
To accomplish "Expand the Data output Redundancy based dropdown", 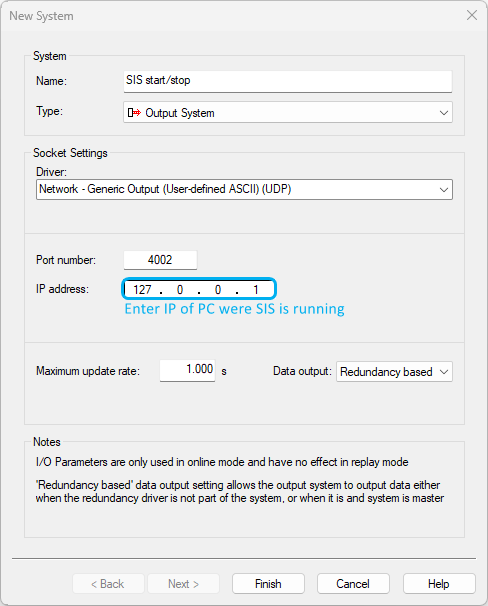I will tap(394, 372).
